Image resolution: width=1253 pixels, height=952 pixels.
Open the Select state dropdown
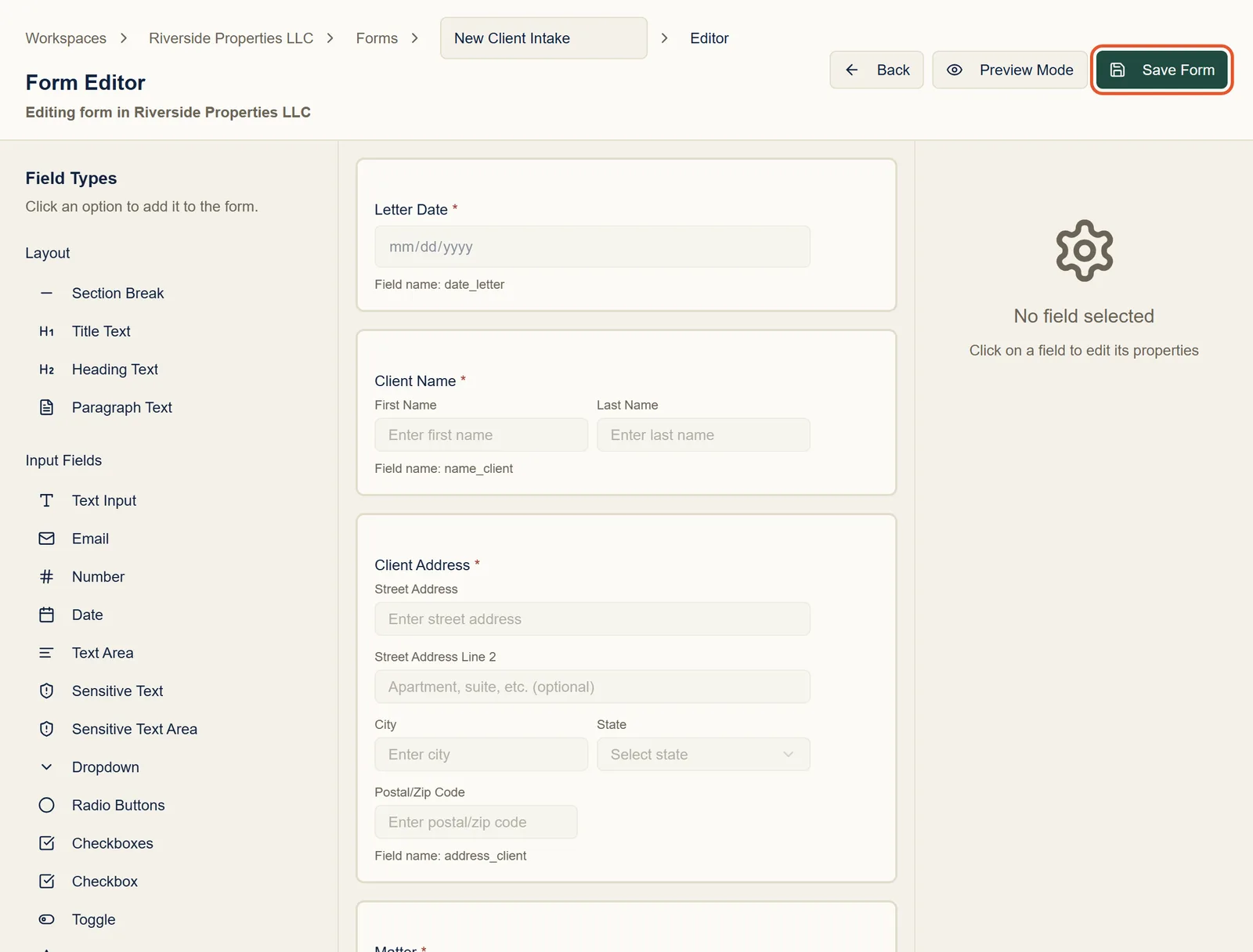coord(703,755)
